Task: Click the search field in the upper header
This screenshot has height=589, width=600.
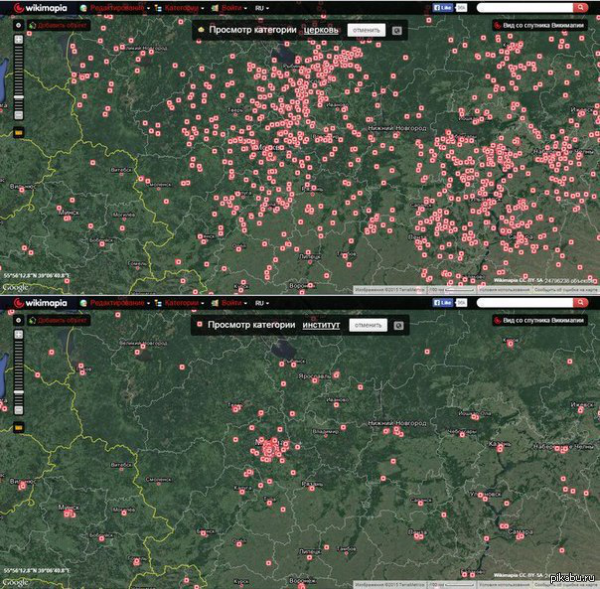Action: click(525, 7)
